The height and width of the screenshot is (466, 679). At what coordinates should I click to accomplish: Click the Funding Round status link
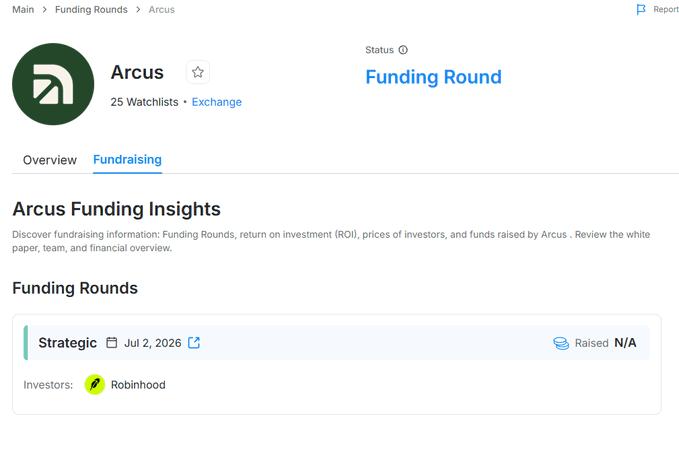point(433,77)
